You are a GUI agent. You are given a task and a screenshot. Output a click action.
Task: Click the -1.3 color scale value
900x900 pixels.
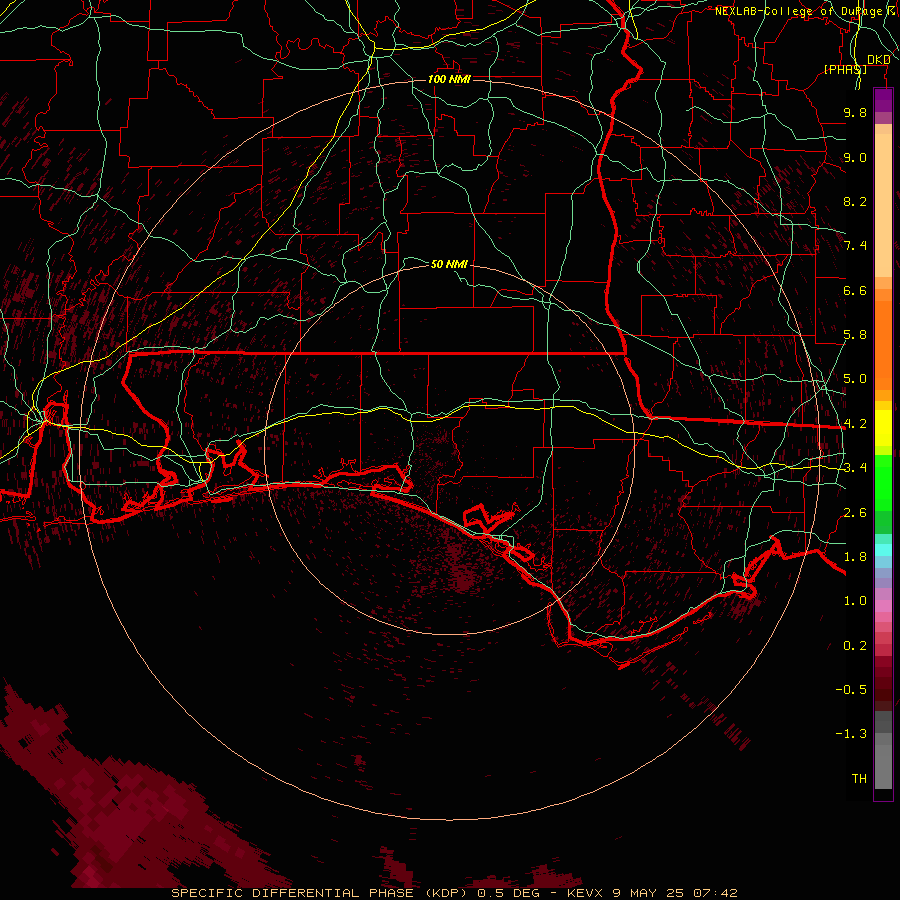(x=851, y=734)
